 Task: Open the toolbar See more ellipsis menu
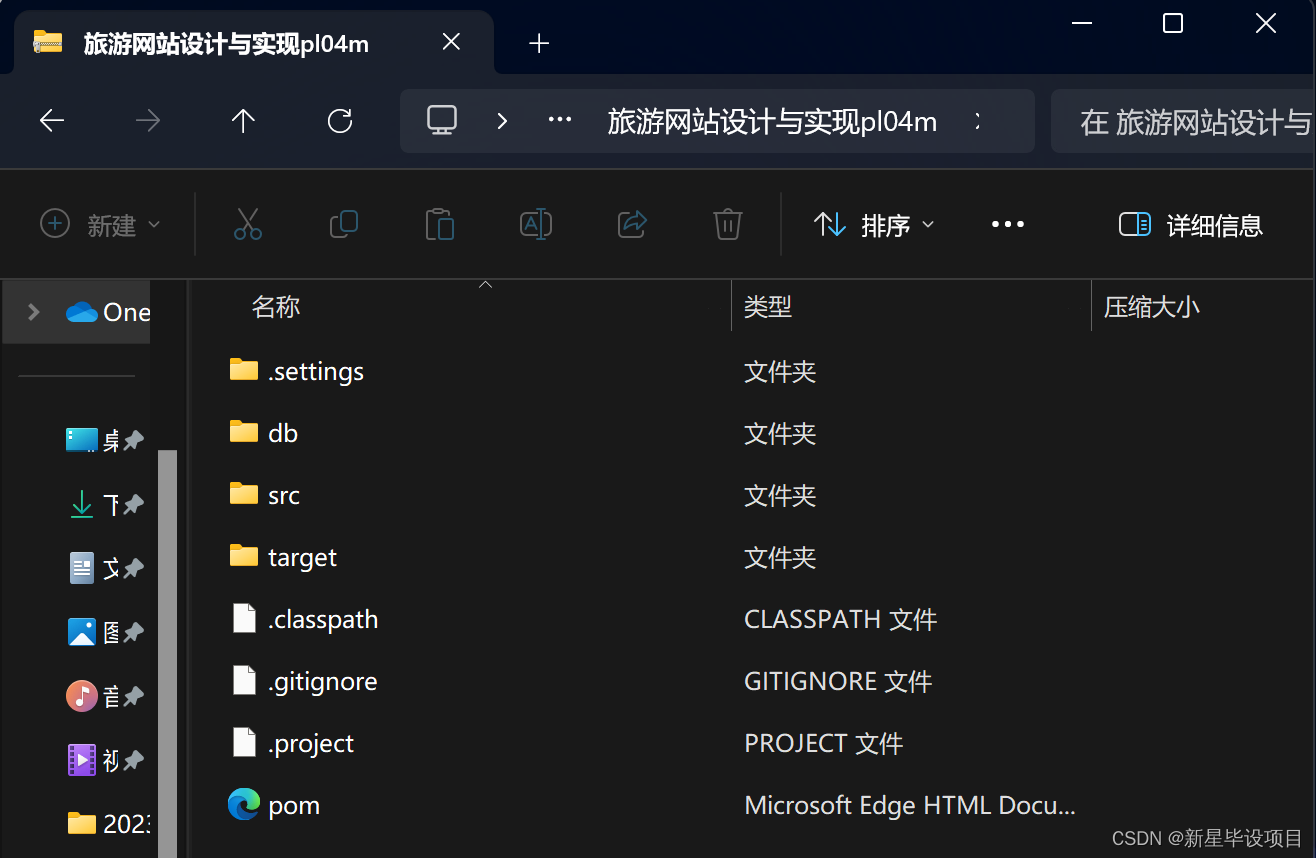[x=1007, y=224]
